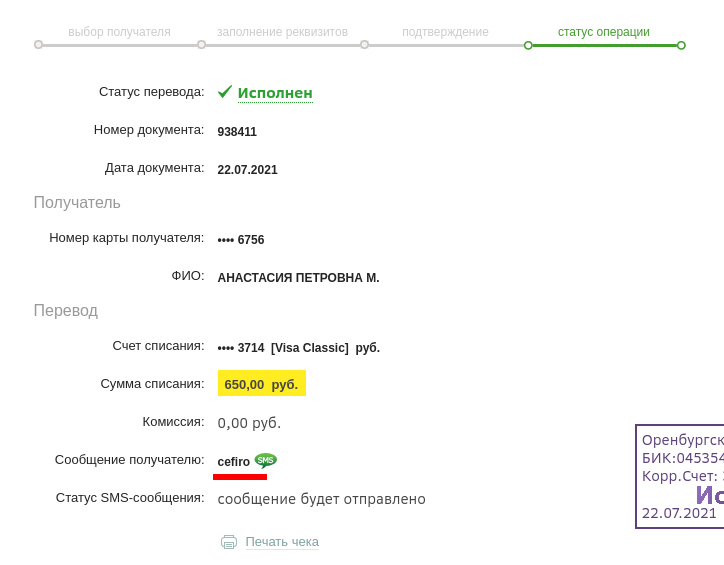Click the recipient card number ending 6756

pos(241,240)
